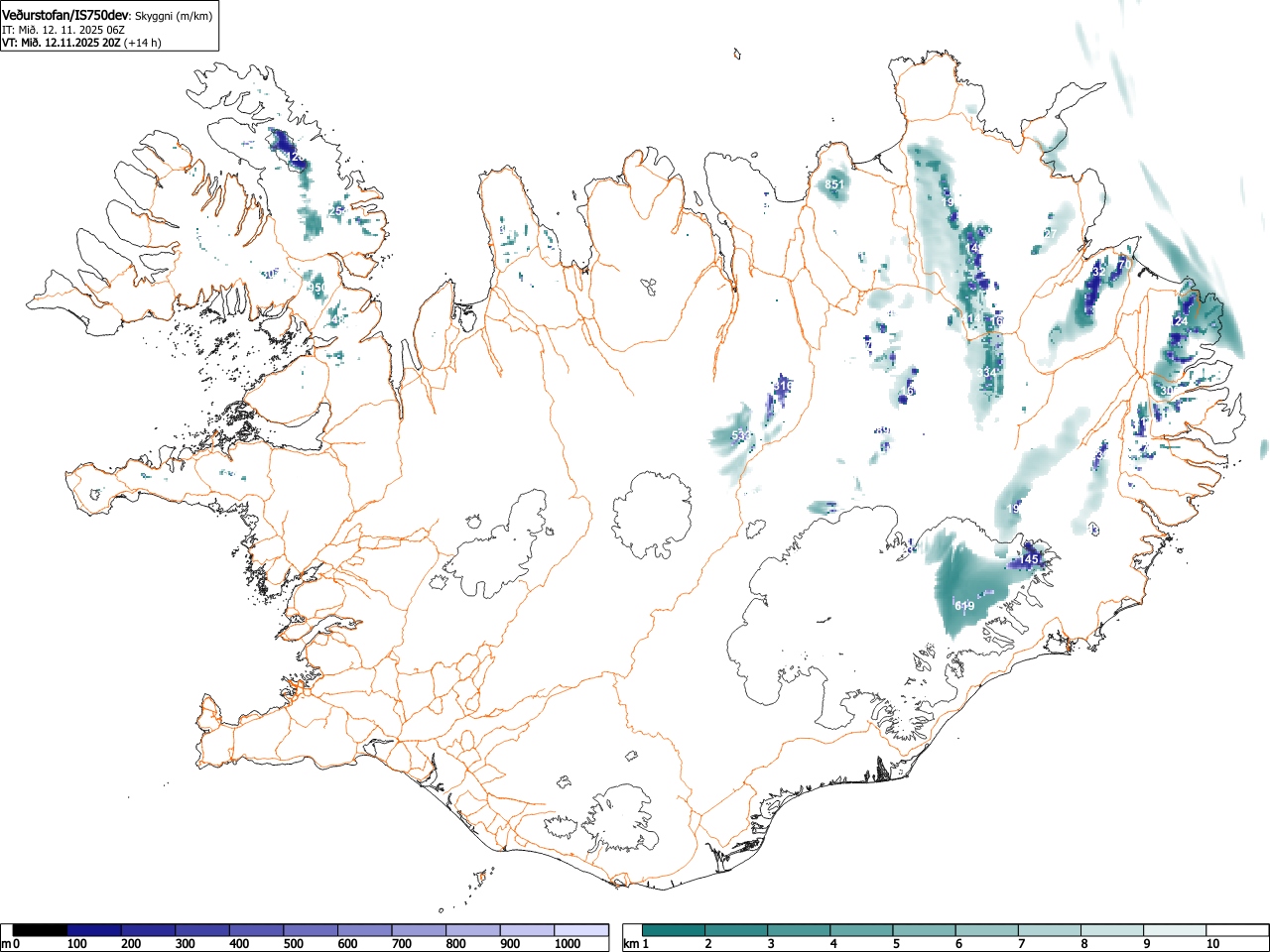Pick the 800–900 m legend swatch
The height and width of the screenshot is (952, 1270).
pyautogui.click(x=473, y=930)
